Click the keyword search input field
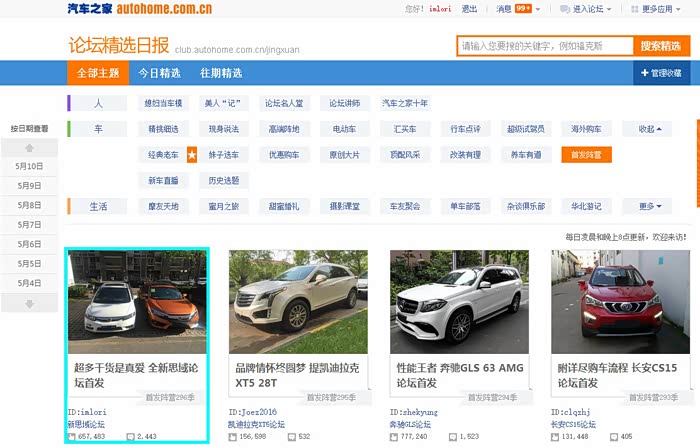The height and width of the screenshot is (447, 700). 545,46
